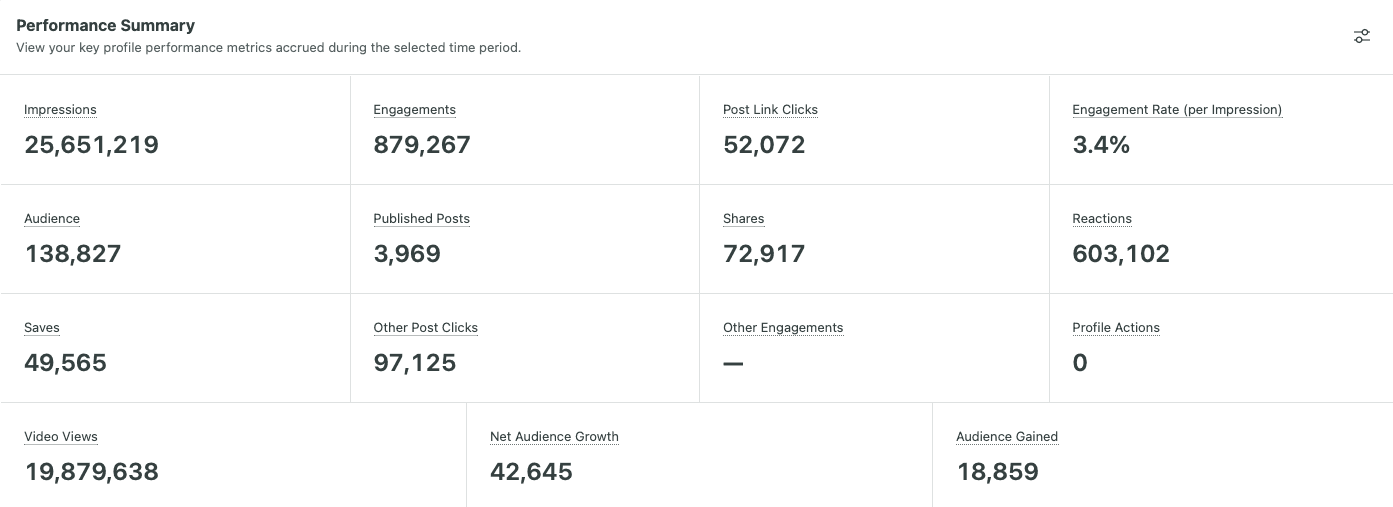The height and width of the screenshot is (507, 1393).
Task: Click the Impressions metric label
Action: click(60, 110)
